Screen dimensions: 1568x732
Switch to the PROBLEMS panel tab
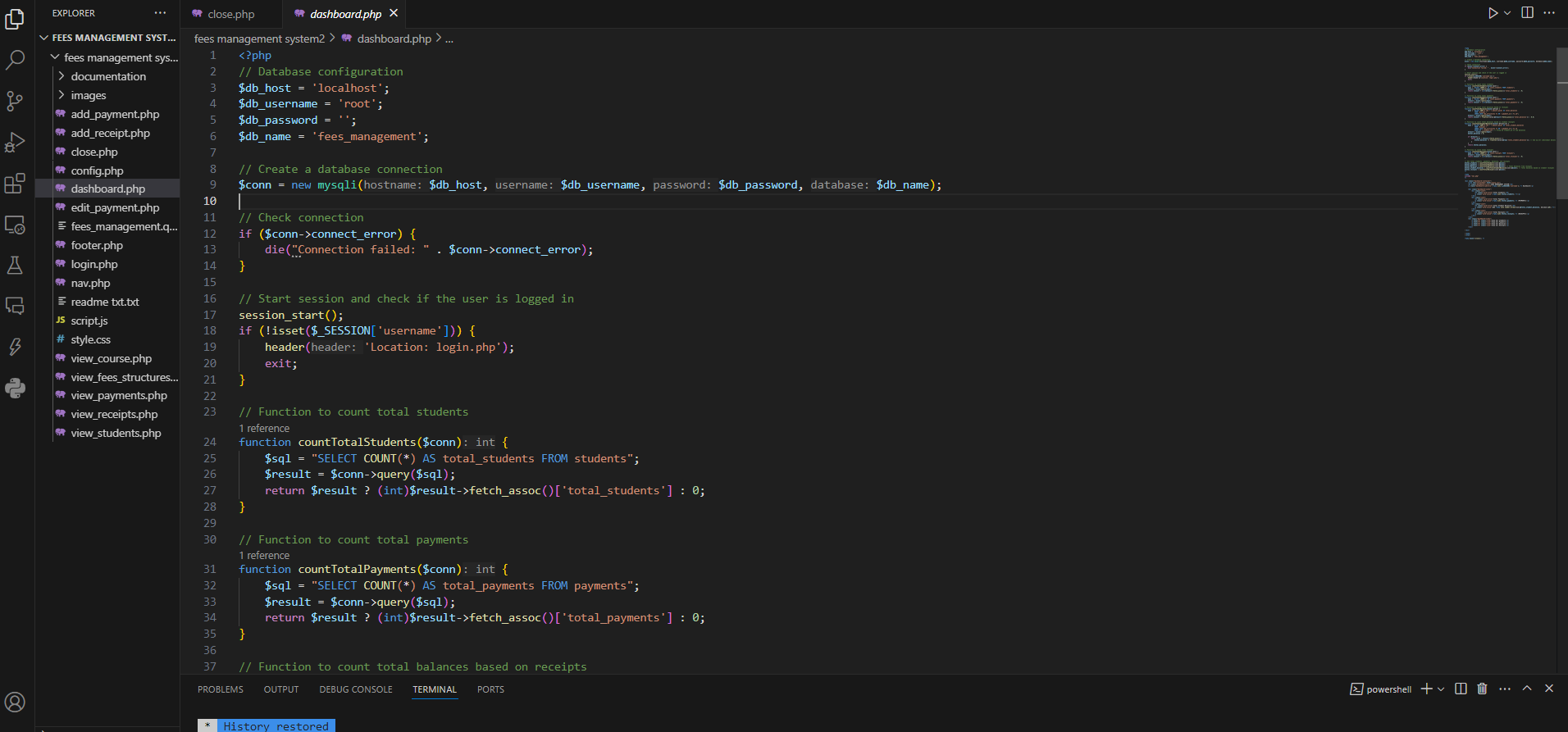(221, 689)
